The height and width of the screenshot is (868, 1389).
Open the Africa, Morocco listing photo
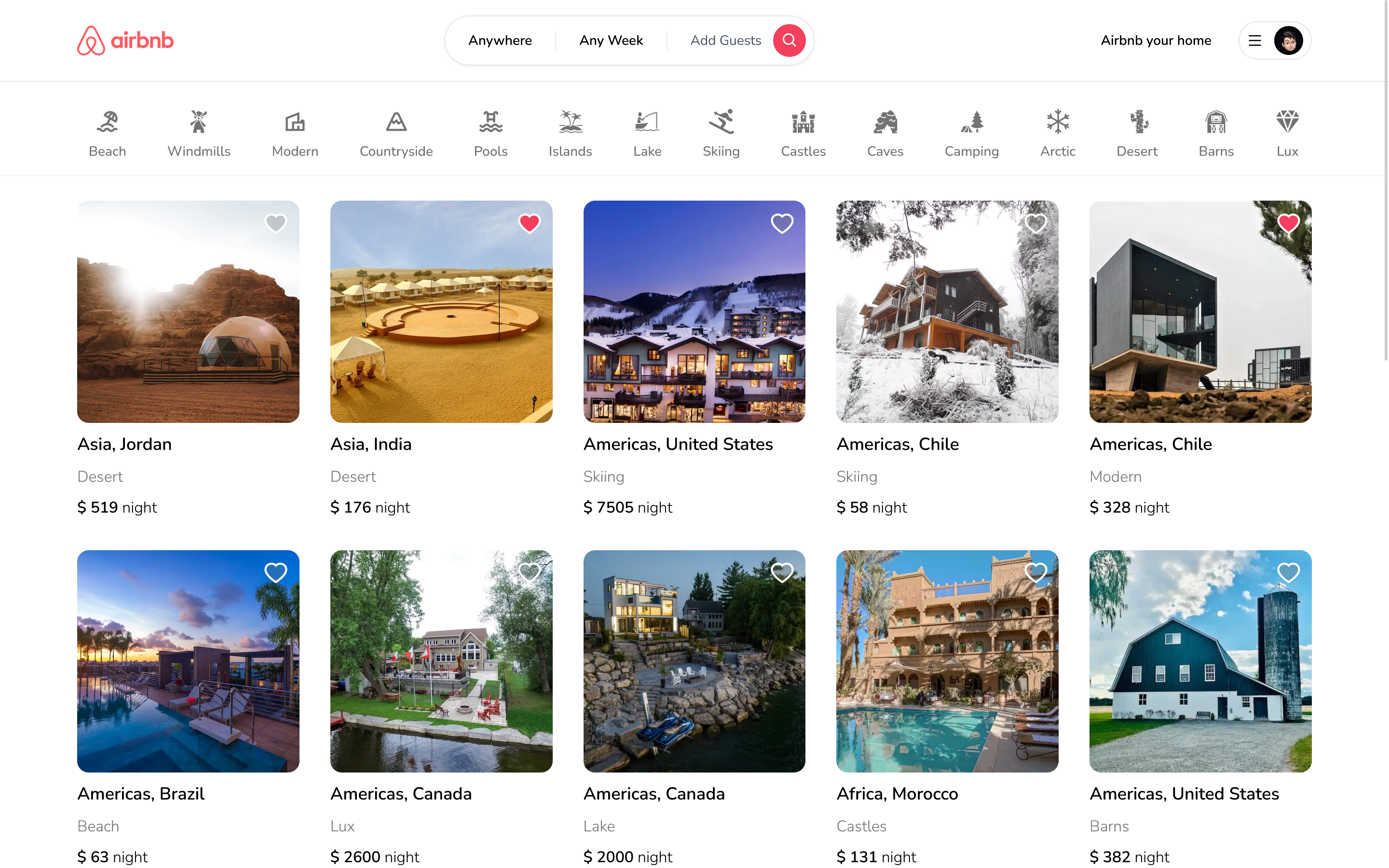click(947, 661)
